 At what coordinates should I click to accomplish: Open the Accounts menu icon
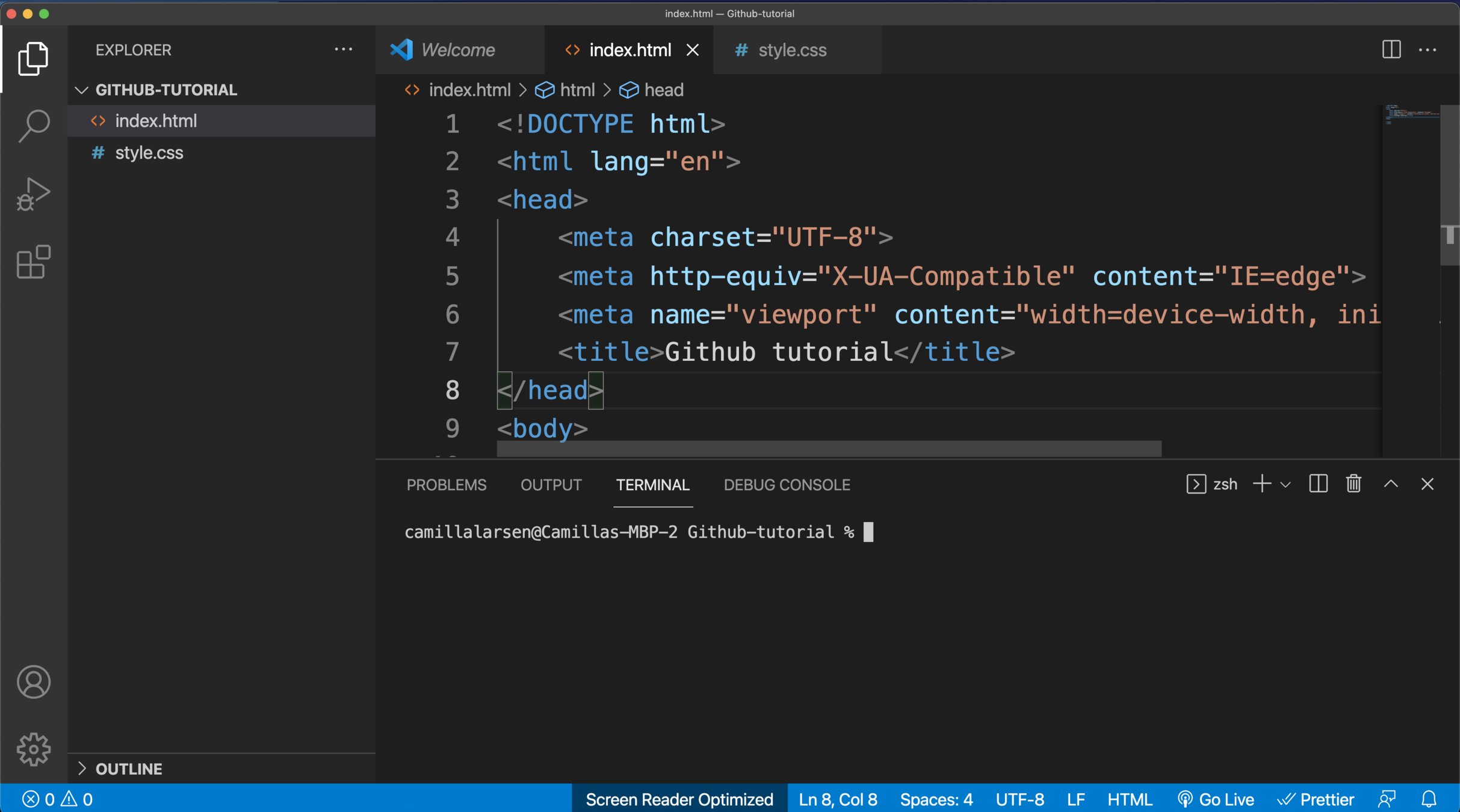tap(34, 681)
